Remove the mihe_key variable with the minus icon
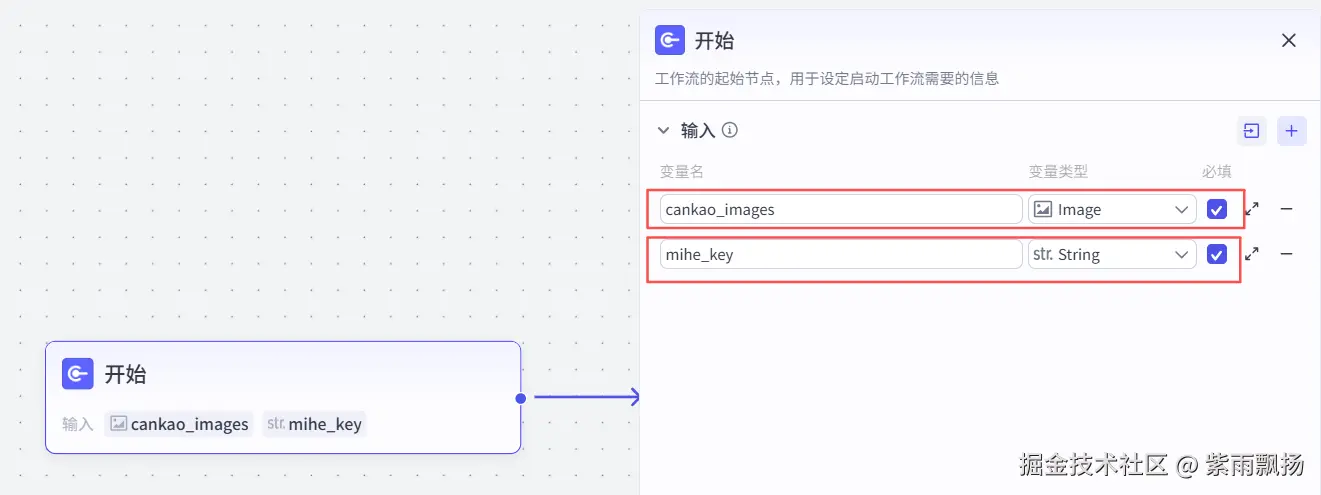Screen dimensions: 1321x495 [x=1287, y=254]
